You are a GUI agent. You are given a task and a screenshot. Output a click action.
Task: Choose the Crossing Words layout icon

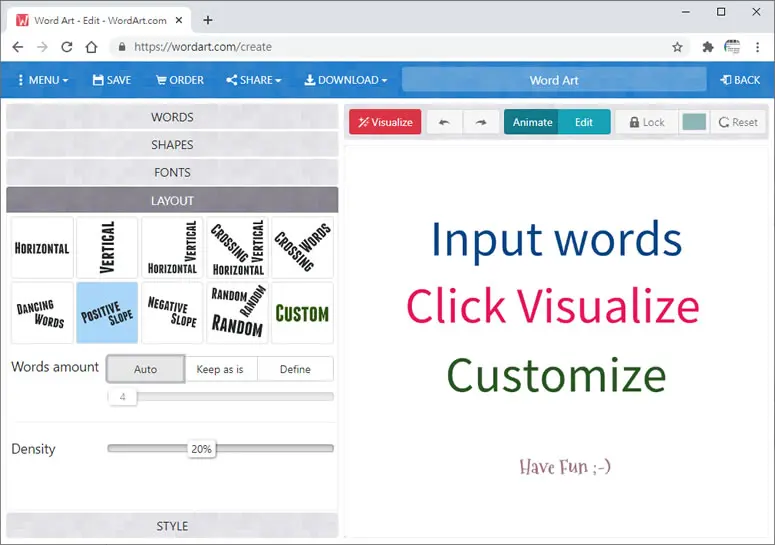(302, 248)
